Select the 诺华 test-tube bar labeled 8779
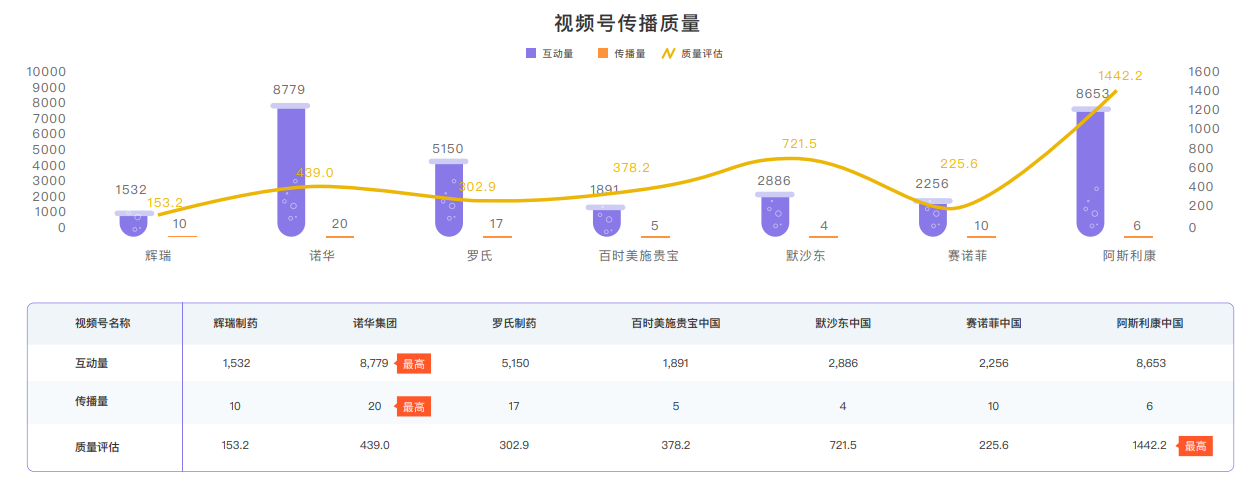This screenshot has width=1251, height=488. [290, 170]
